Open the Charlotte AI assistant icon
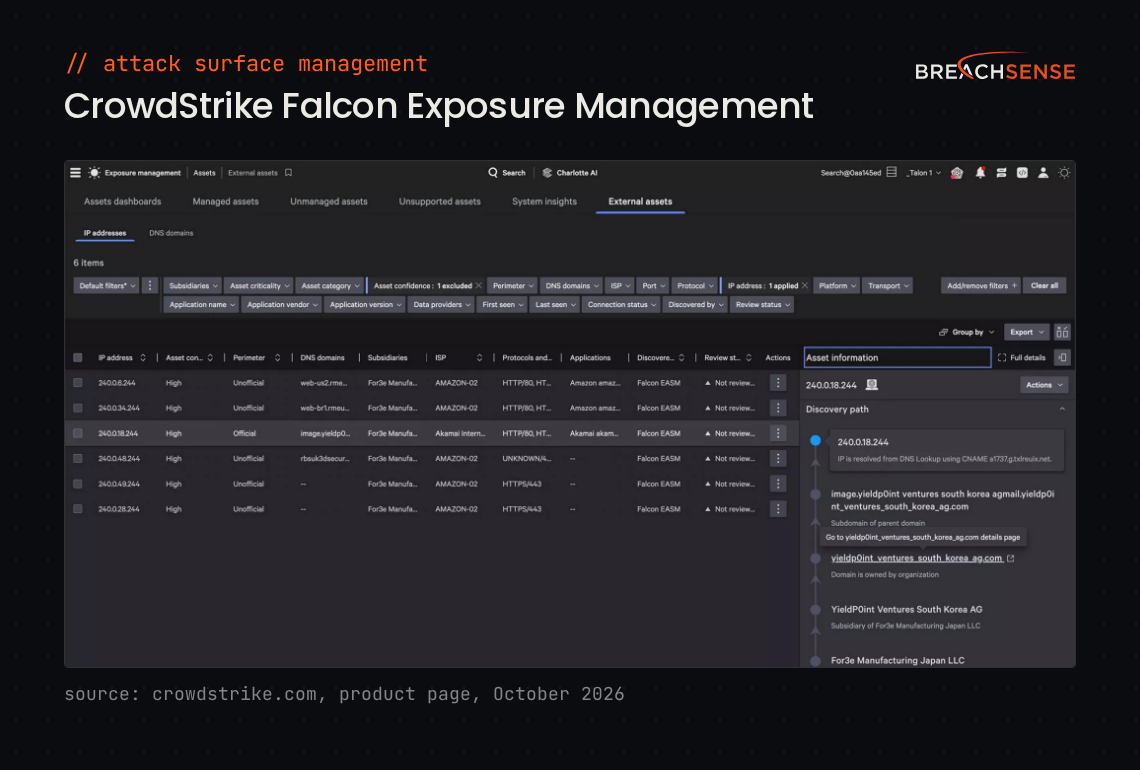1140x770 pixels. [547, 173]
